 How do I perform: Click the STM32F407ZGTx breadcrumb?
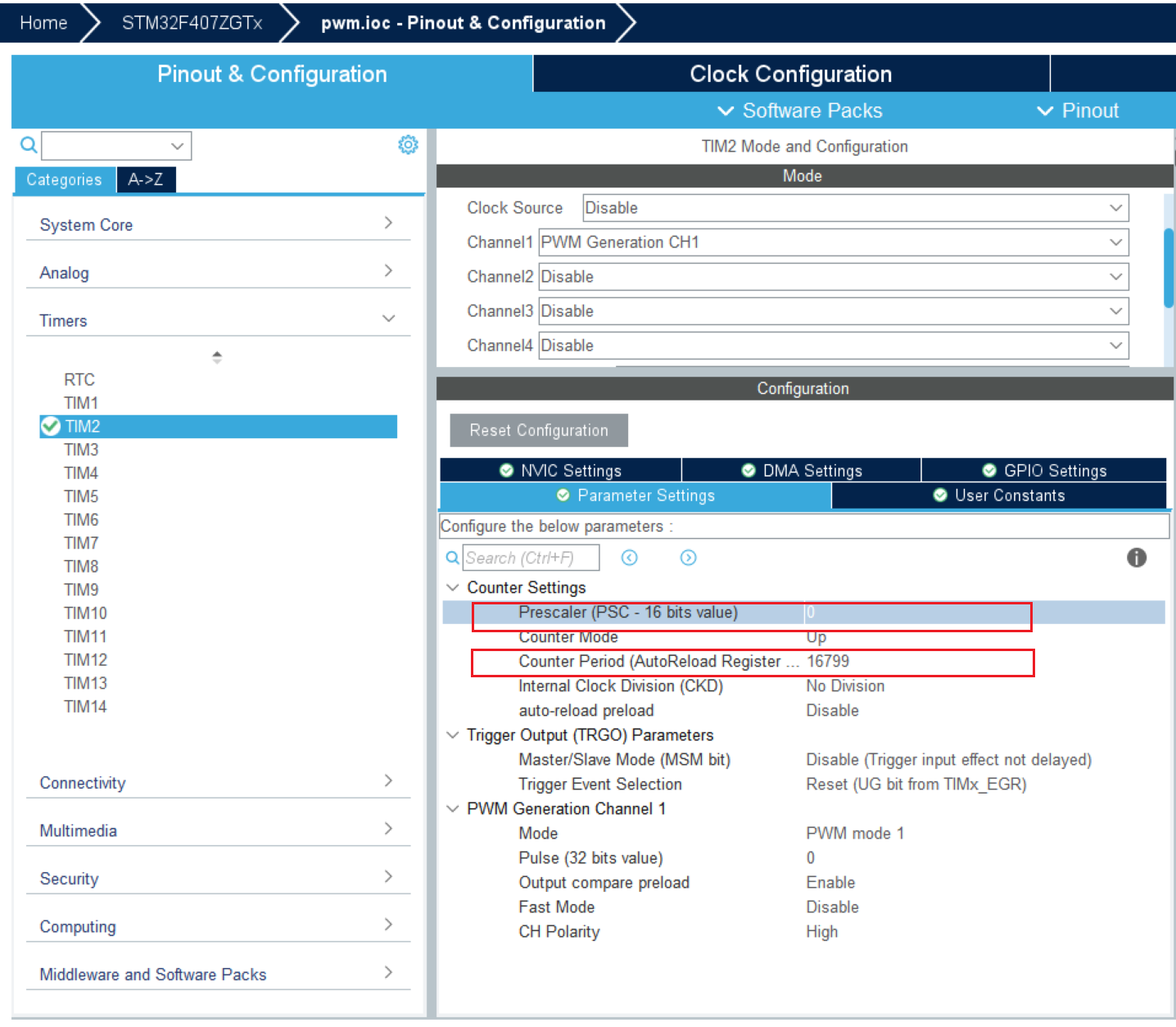192,23
